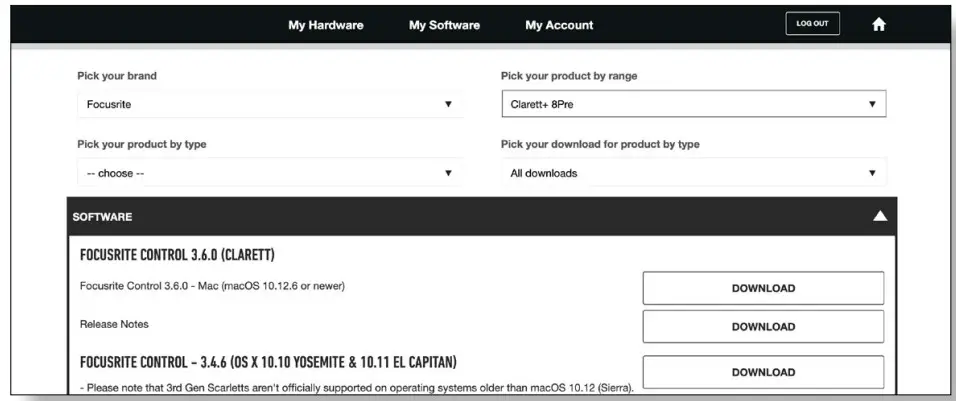Click the Focusrite Control 3.4.6 heading
956x401 pixels.
268,361
